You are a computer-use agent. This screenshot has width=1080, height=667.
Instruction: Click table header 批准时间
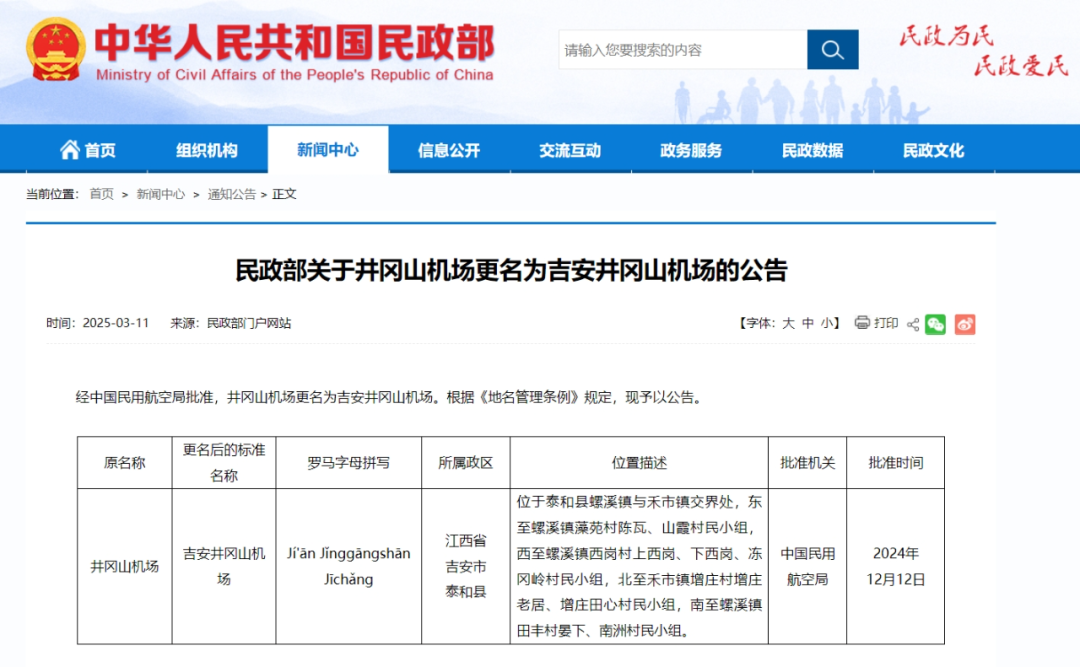click(895, 463)
